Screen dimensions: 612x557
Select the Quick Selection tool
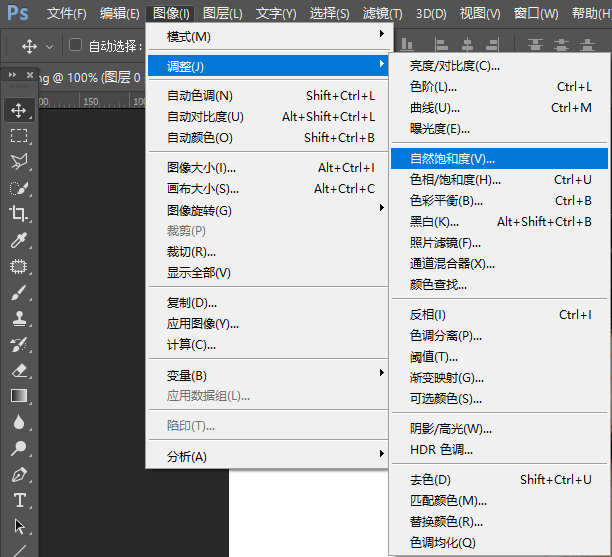coord(19,188)
